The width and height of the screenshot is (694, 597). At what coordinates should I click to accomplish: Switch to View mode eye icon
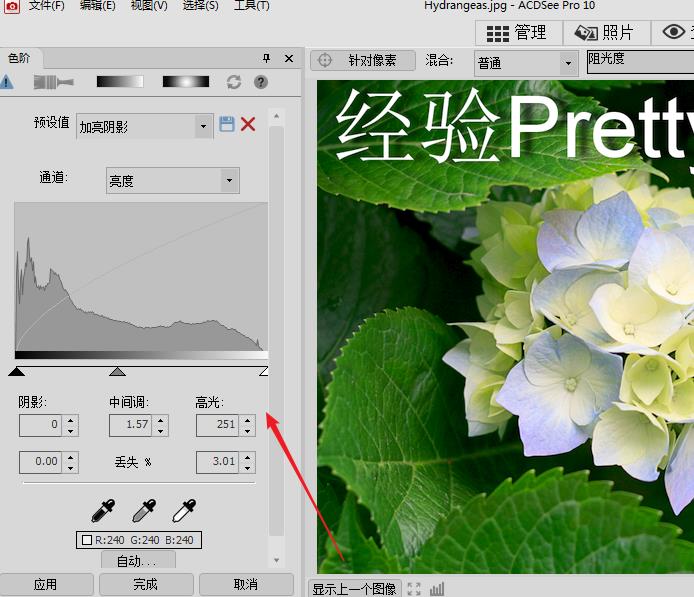[673, 32]
